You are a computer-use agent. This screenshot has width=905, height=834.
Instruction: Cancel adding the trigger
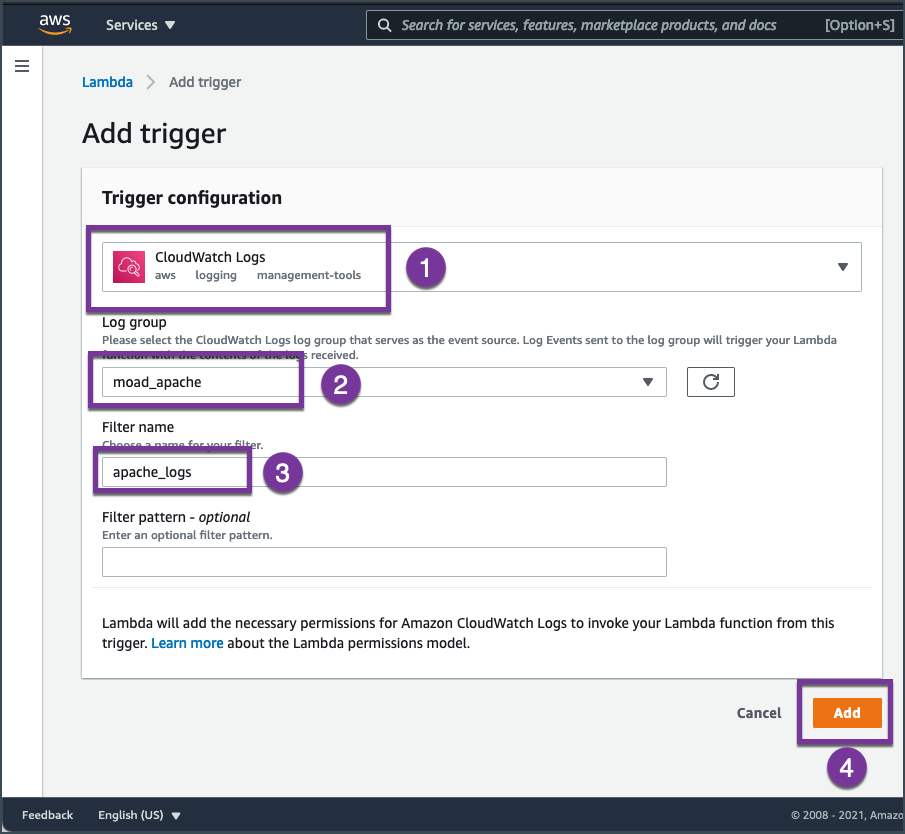(x=758, y=713)
